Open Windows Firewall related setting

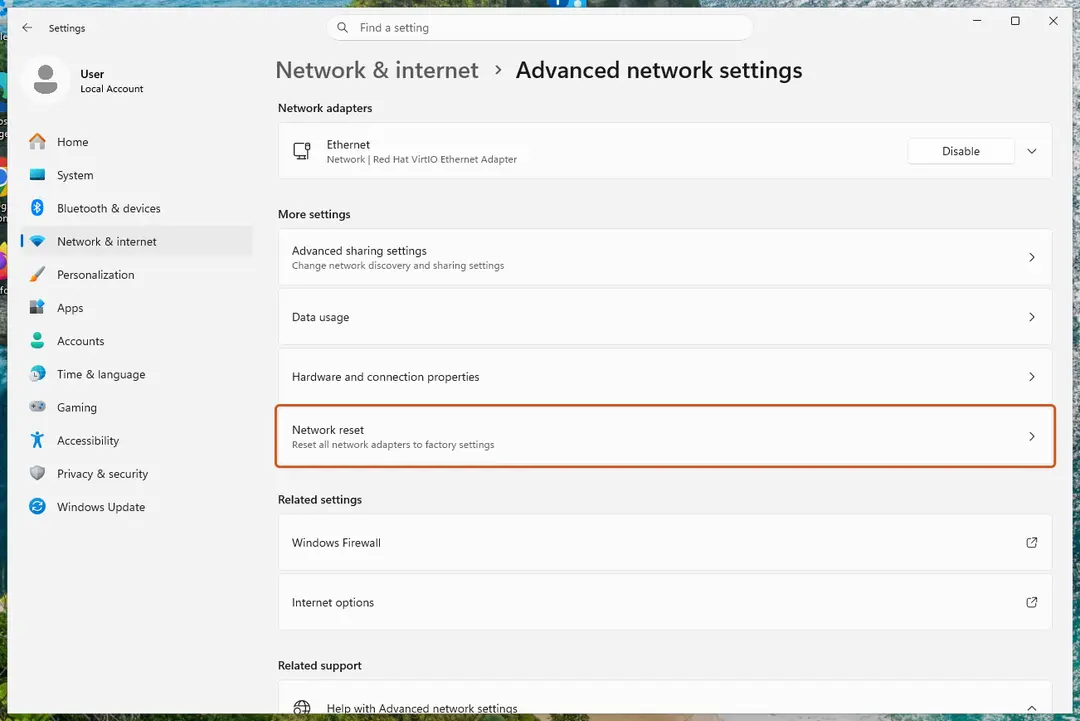coord(665,543)
